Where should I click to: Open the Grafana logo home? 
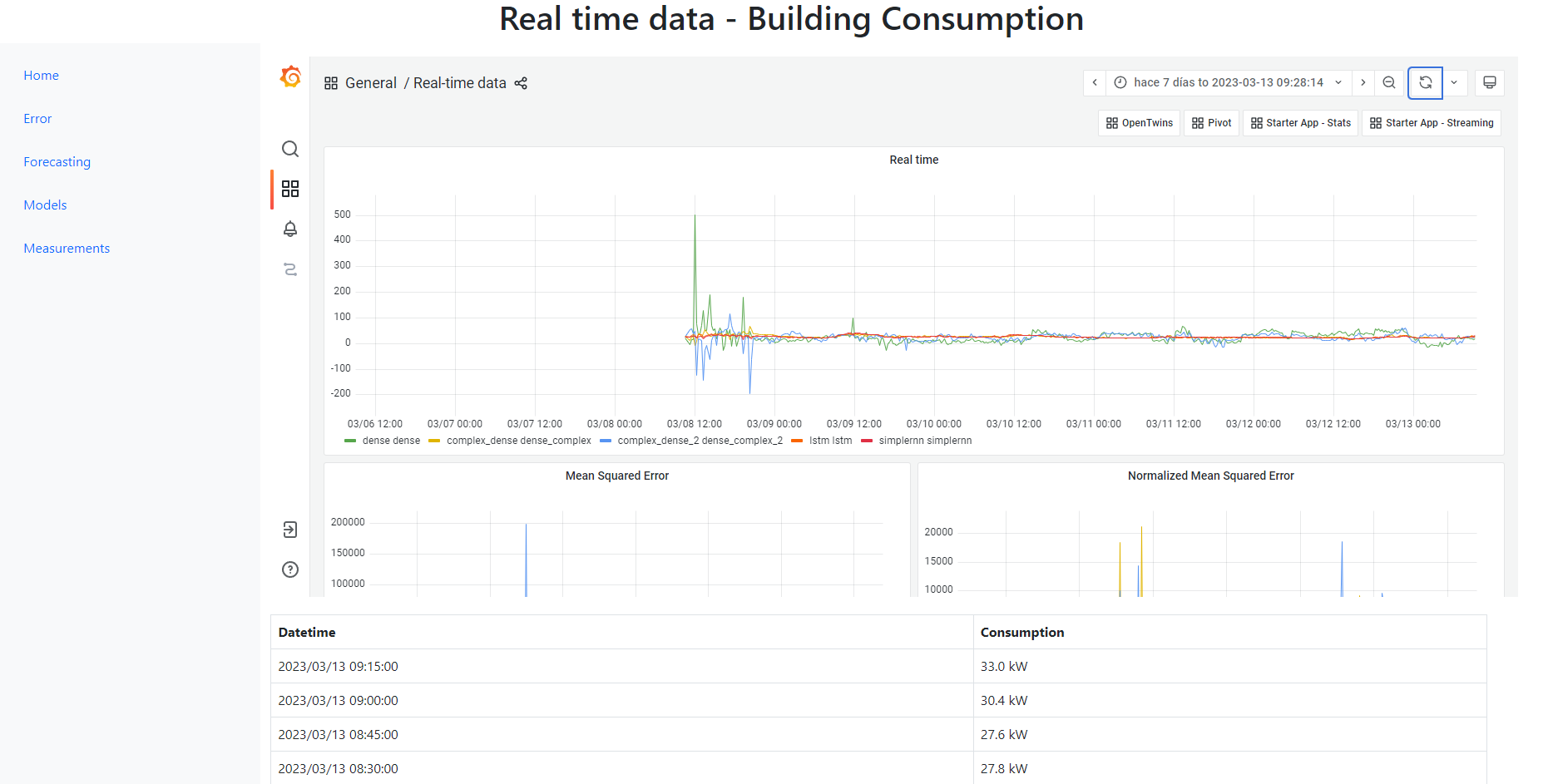pos(290,76)
